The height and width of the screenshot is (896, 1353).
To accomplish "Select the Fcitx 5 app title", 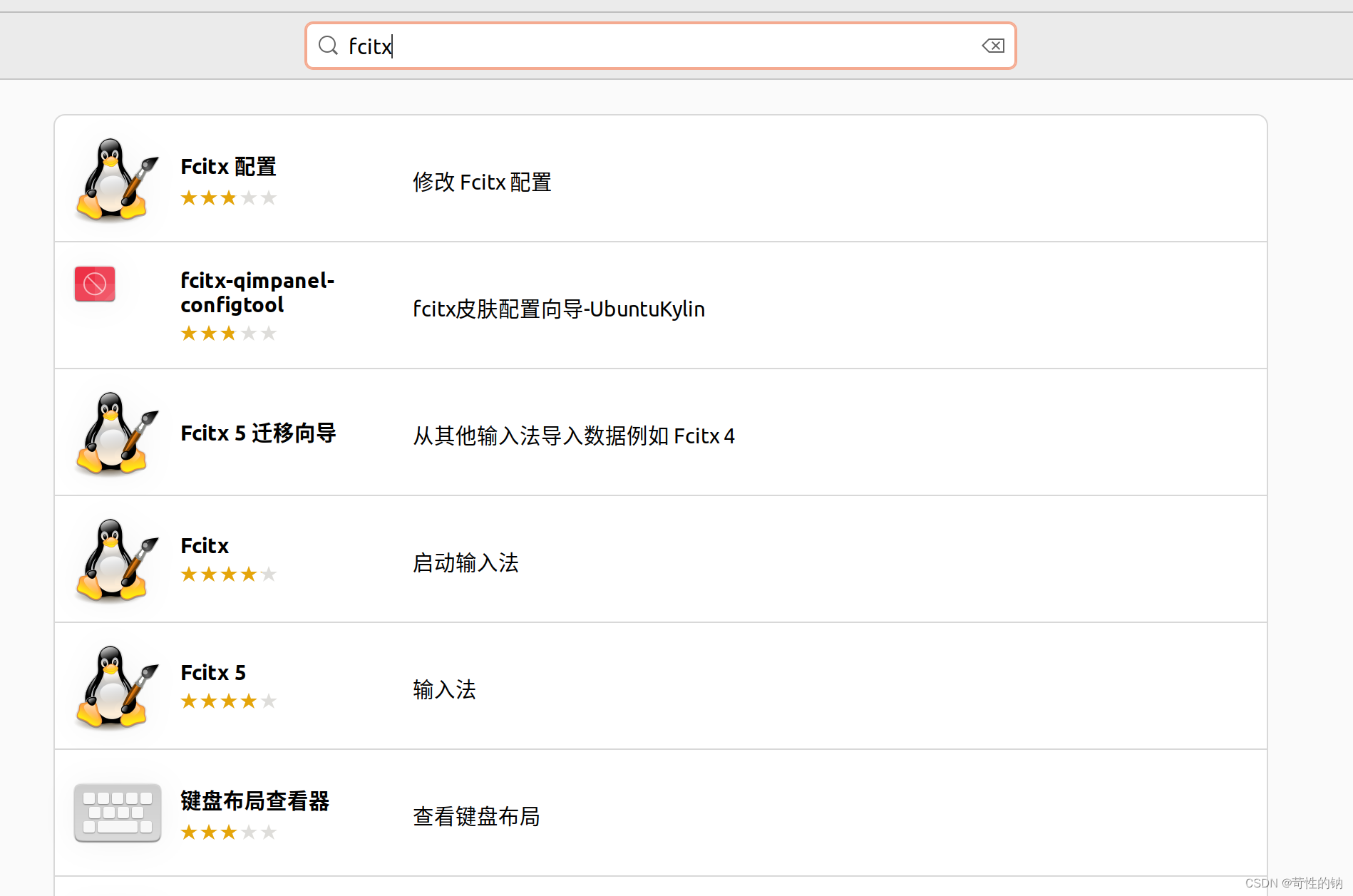I will 213,673.
